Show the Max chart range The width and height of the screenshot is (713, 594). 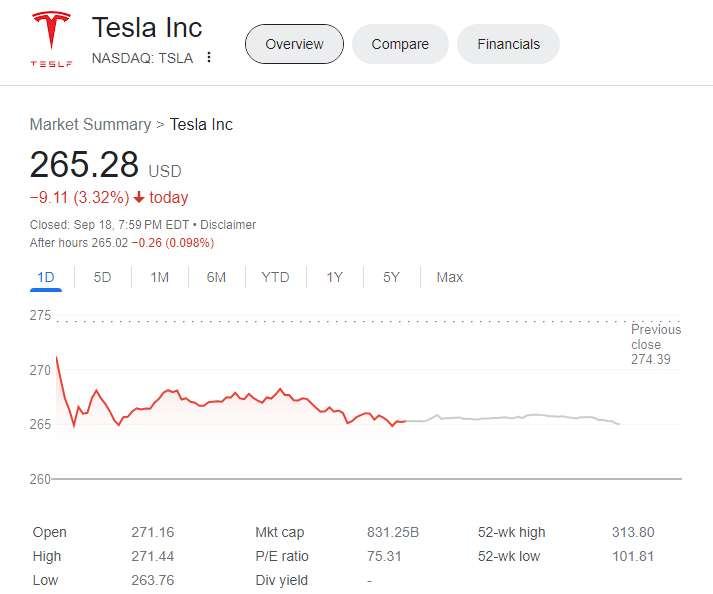click(x=449, y=277)
